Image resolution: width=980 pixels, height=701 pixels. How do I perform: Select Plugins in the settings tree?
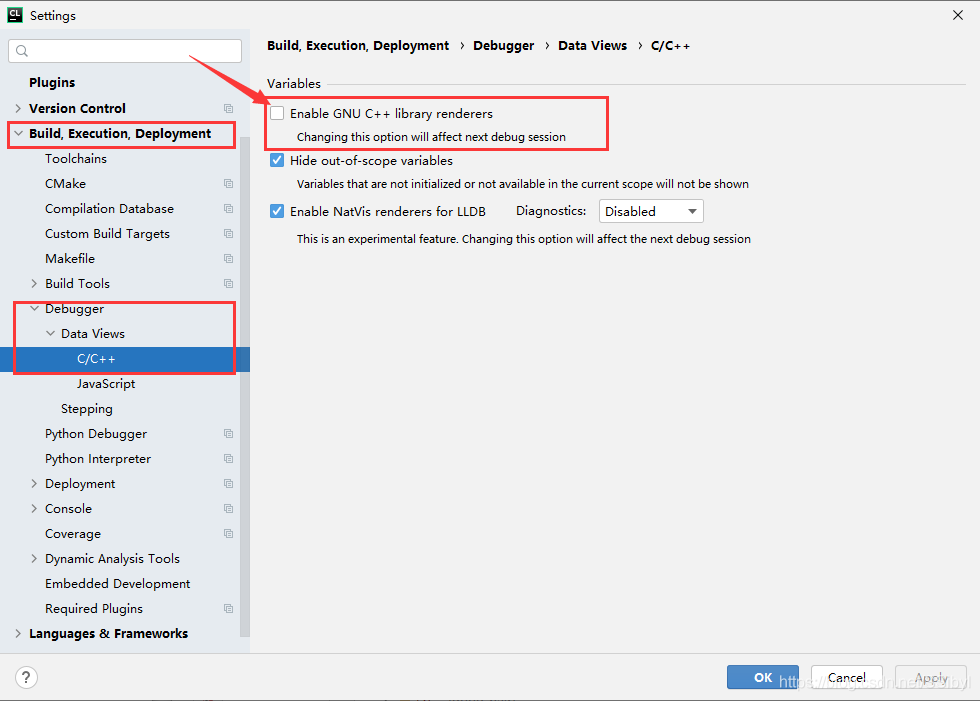pos(52,82)
